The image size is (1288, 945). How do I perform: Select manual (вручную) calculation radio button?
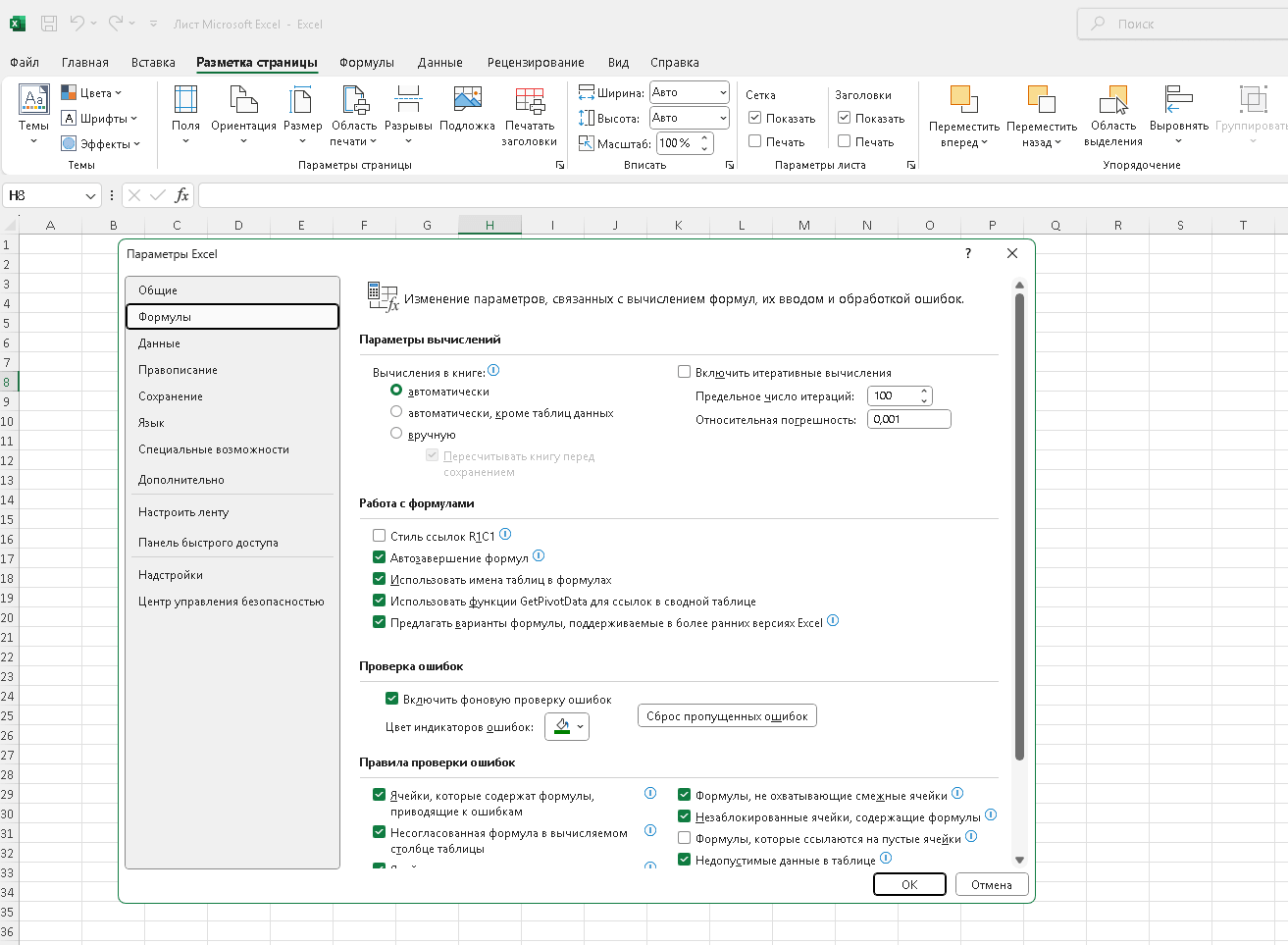[396, 433]
